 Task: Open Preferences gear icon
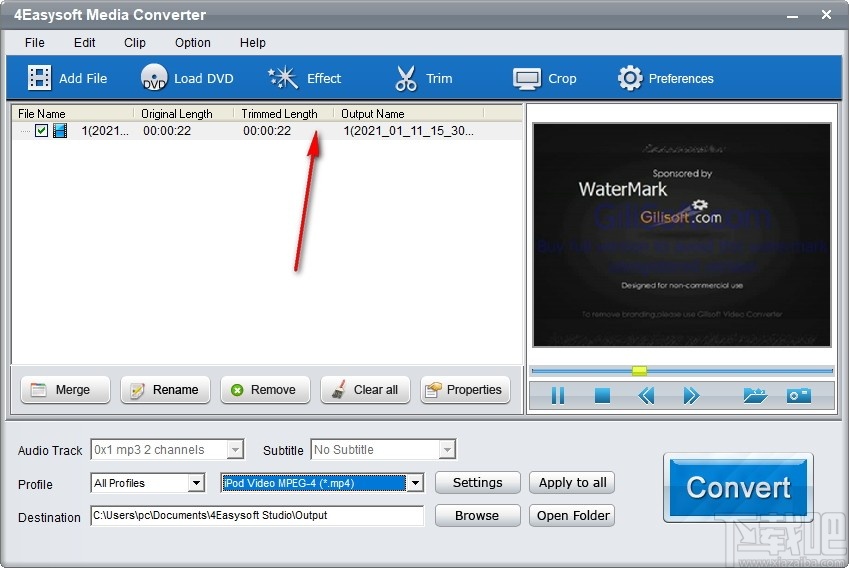pyautogui.click(x=630, y=78)
